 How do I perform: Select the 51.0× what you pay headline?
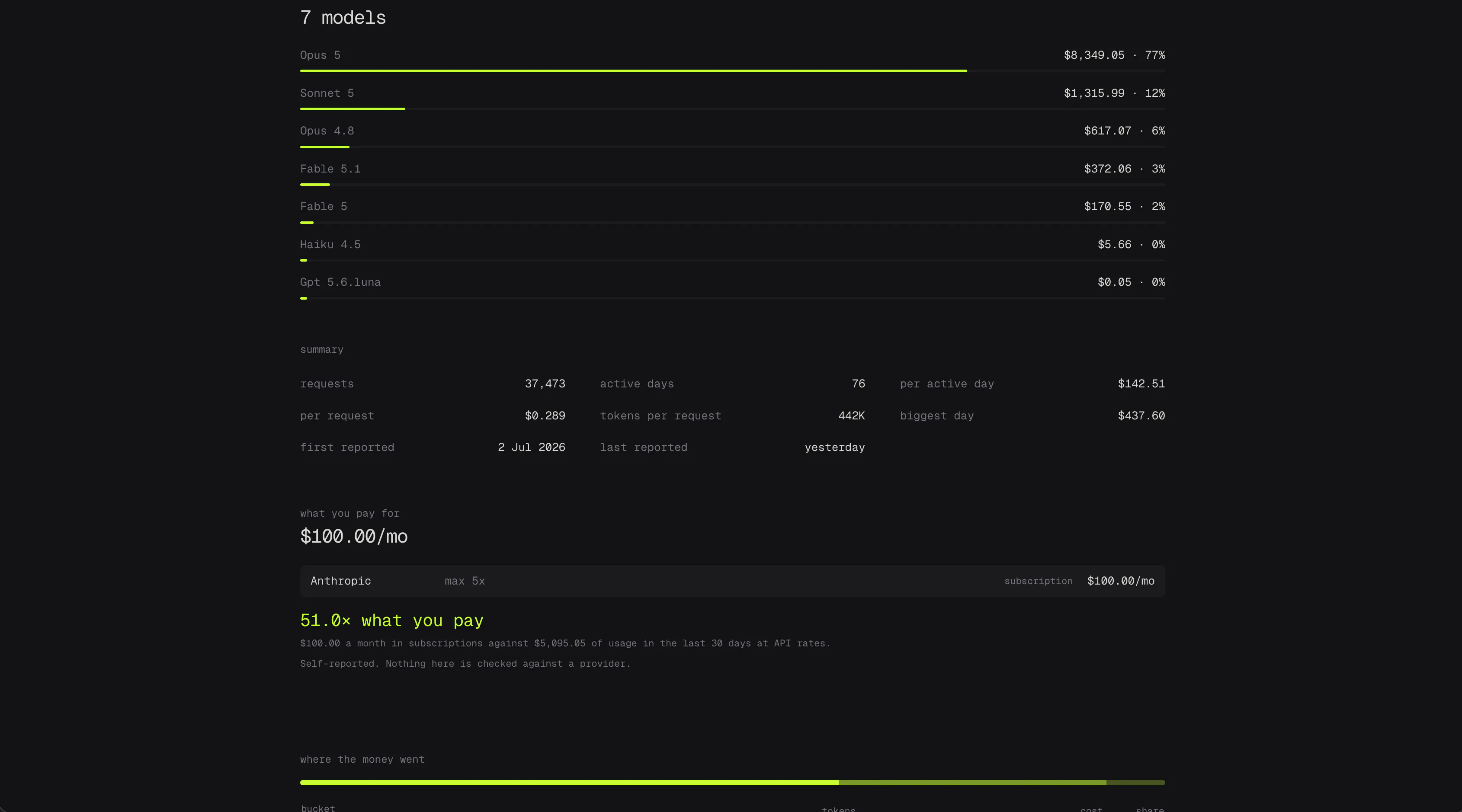click(391, 620)
